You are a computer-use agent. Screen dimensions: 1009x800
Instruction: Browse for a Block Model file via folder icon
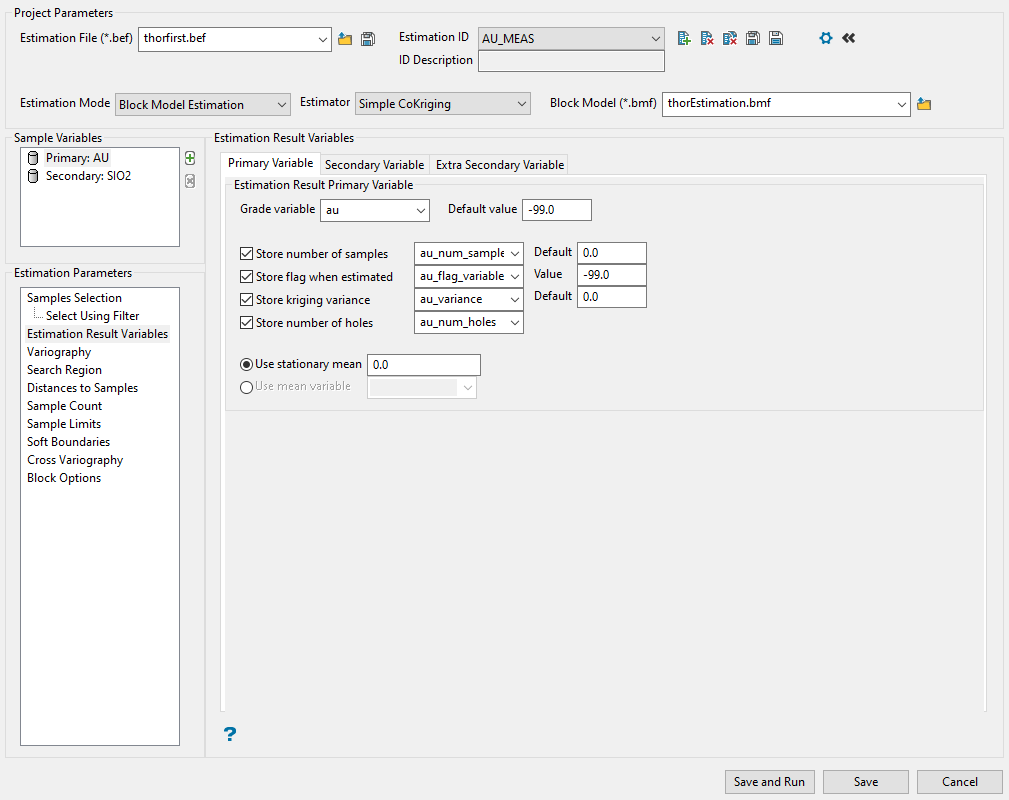924,104
